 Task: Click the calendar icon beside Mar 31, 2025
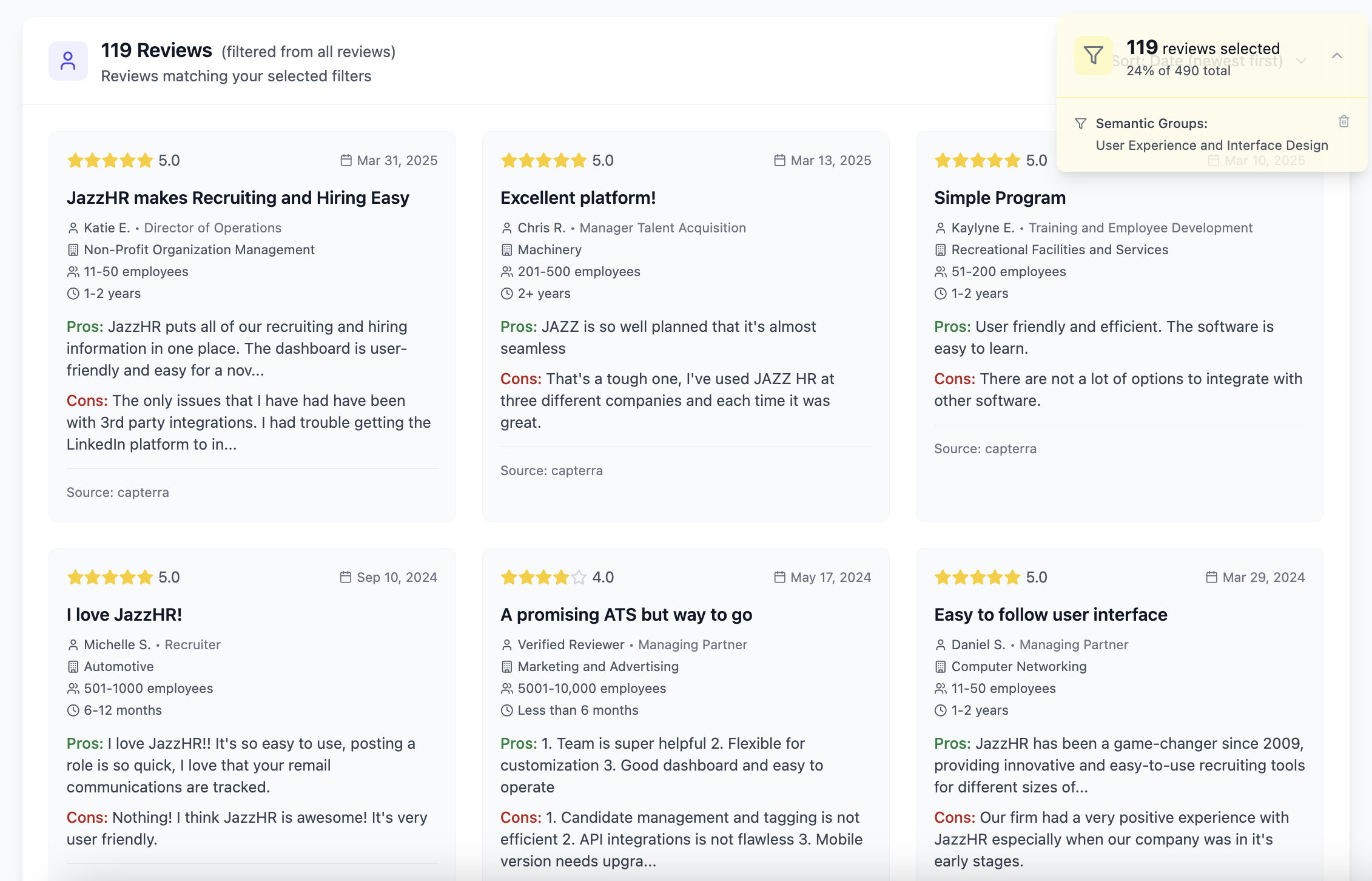coord(346,160)
